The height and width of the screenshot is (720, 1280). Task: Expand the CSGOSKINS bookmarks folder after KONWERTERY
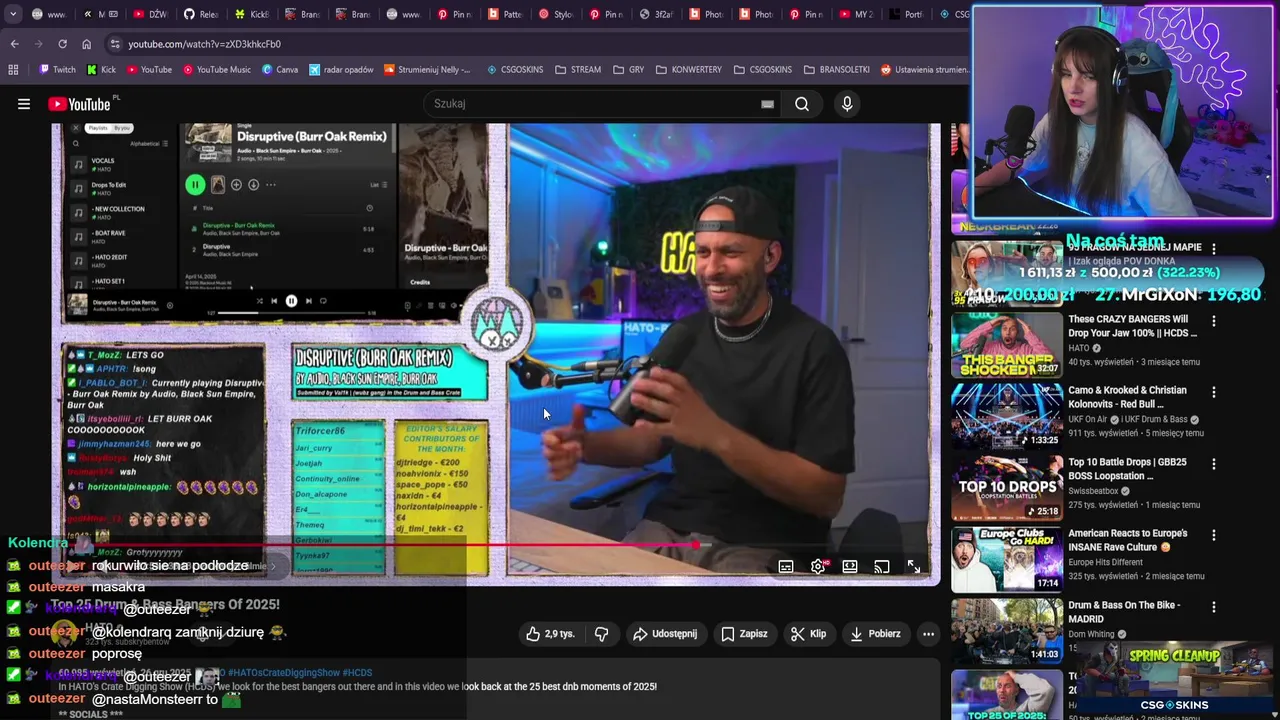point(762,70)
